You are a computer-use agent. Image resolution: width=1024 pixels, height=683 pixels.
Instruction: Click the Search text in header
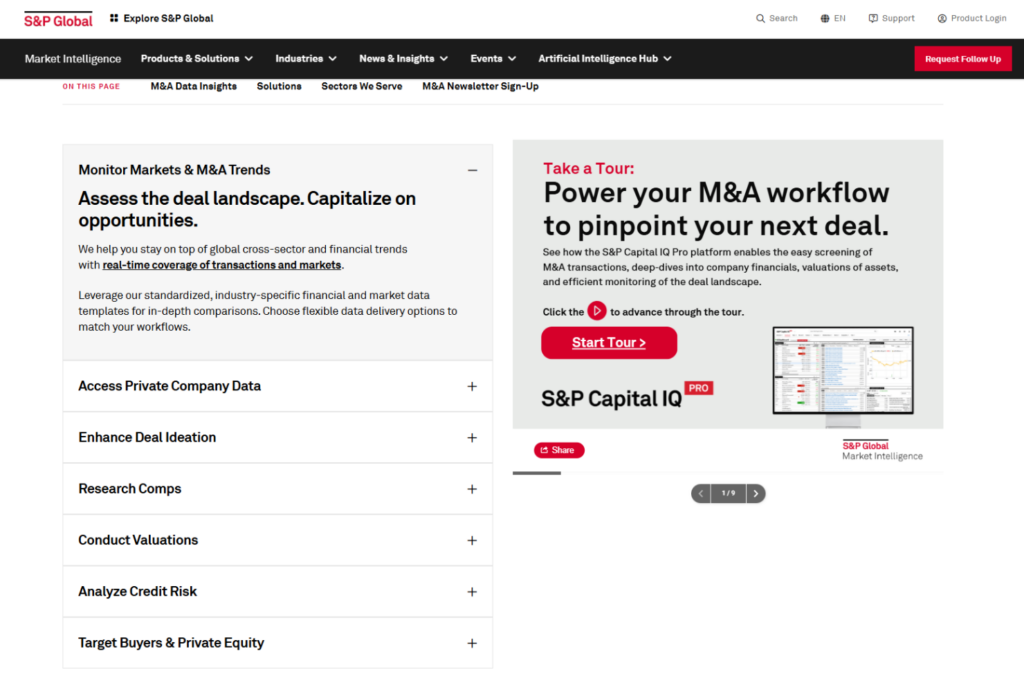783,18
